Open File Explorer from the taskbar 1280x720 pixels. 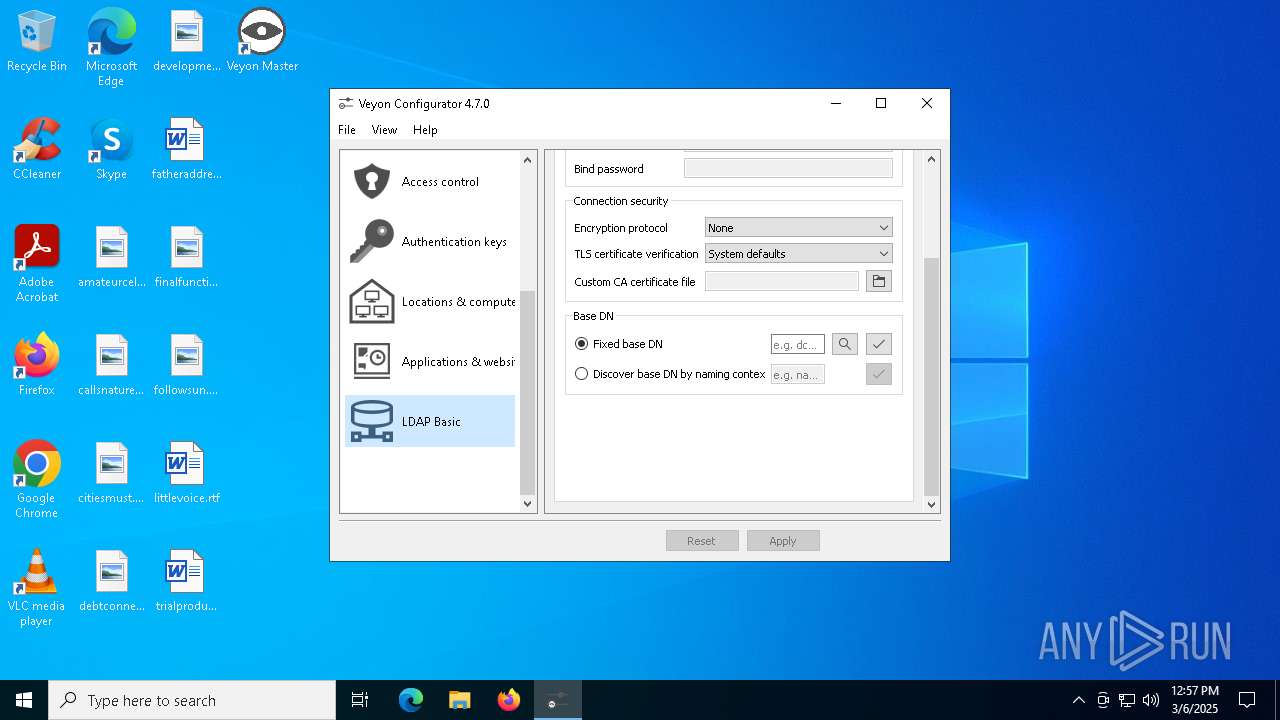[x=460, y=700]
